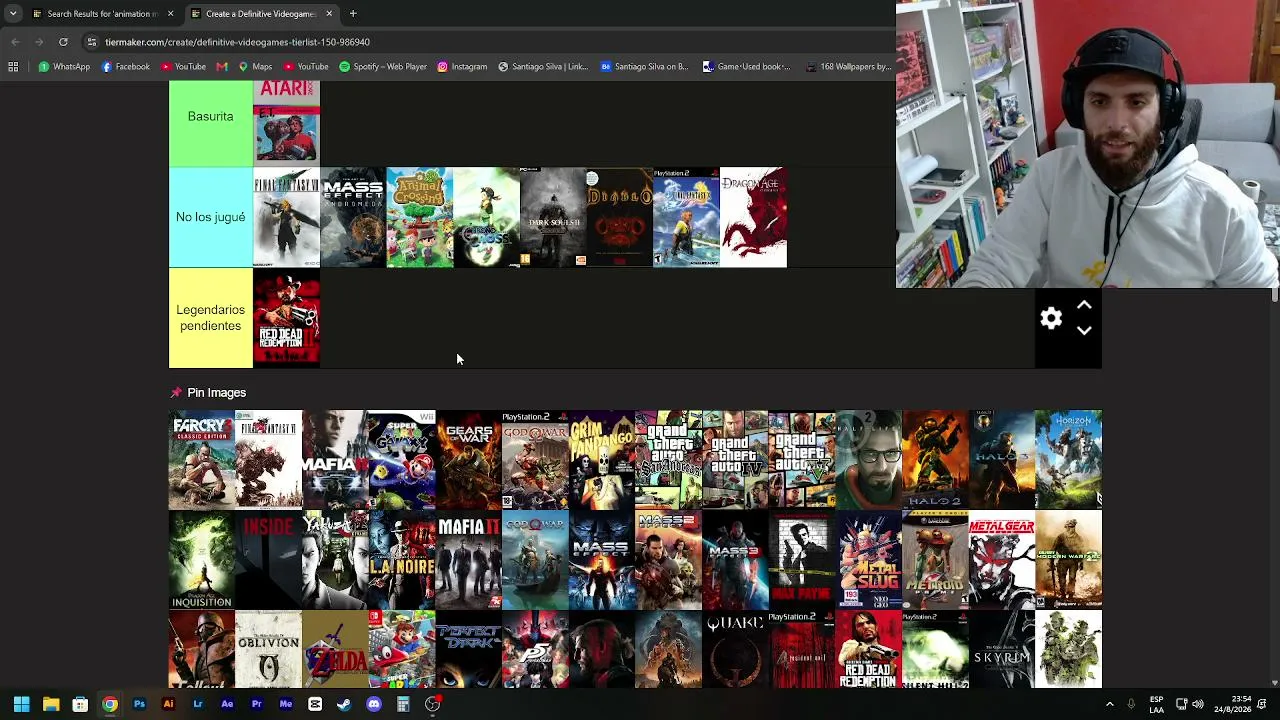
Task: Open the first YouTube bookmark
Action: (183, 67)
